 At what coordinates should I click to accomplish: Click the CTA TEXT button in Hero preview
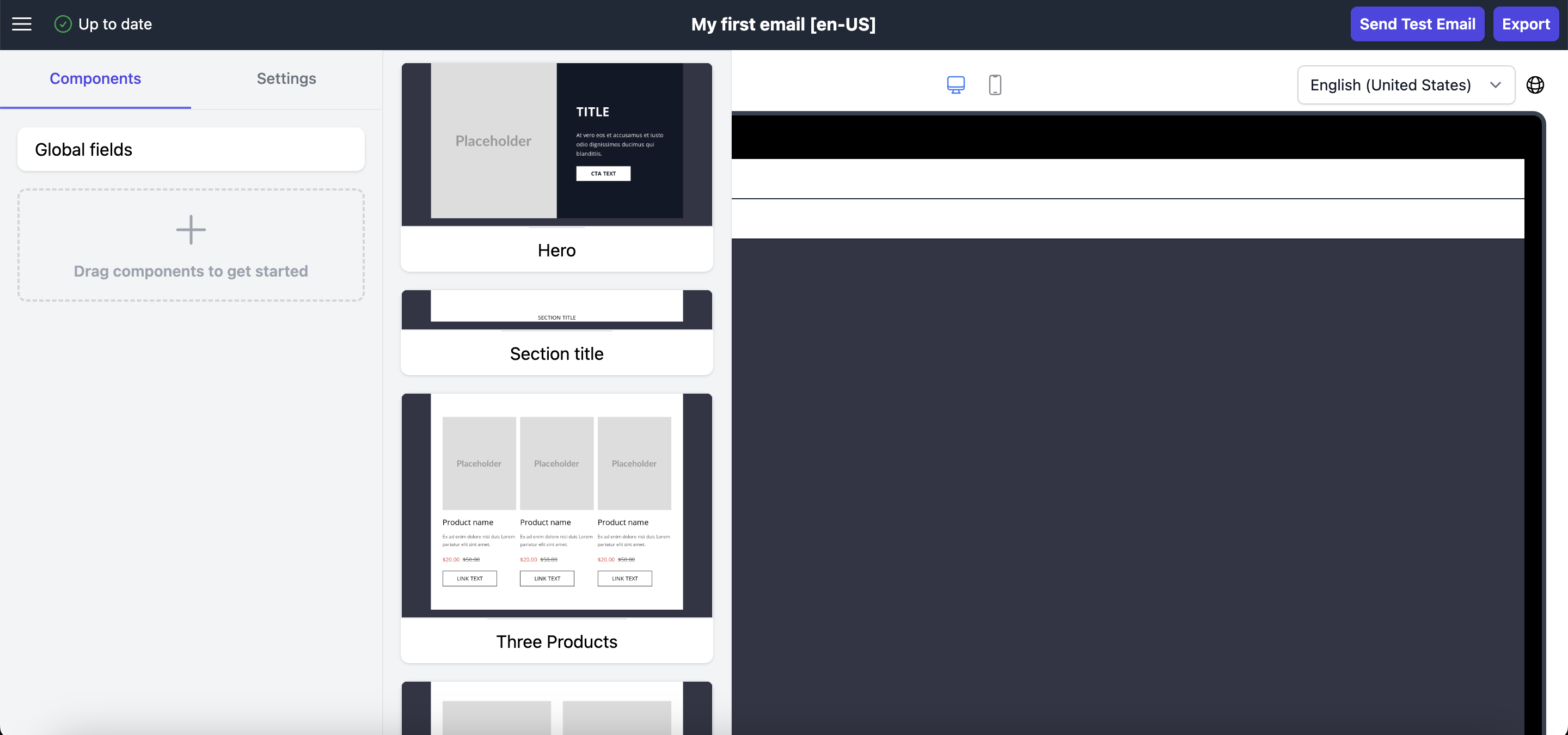pyautogui.click(x=603, y=174)
